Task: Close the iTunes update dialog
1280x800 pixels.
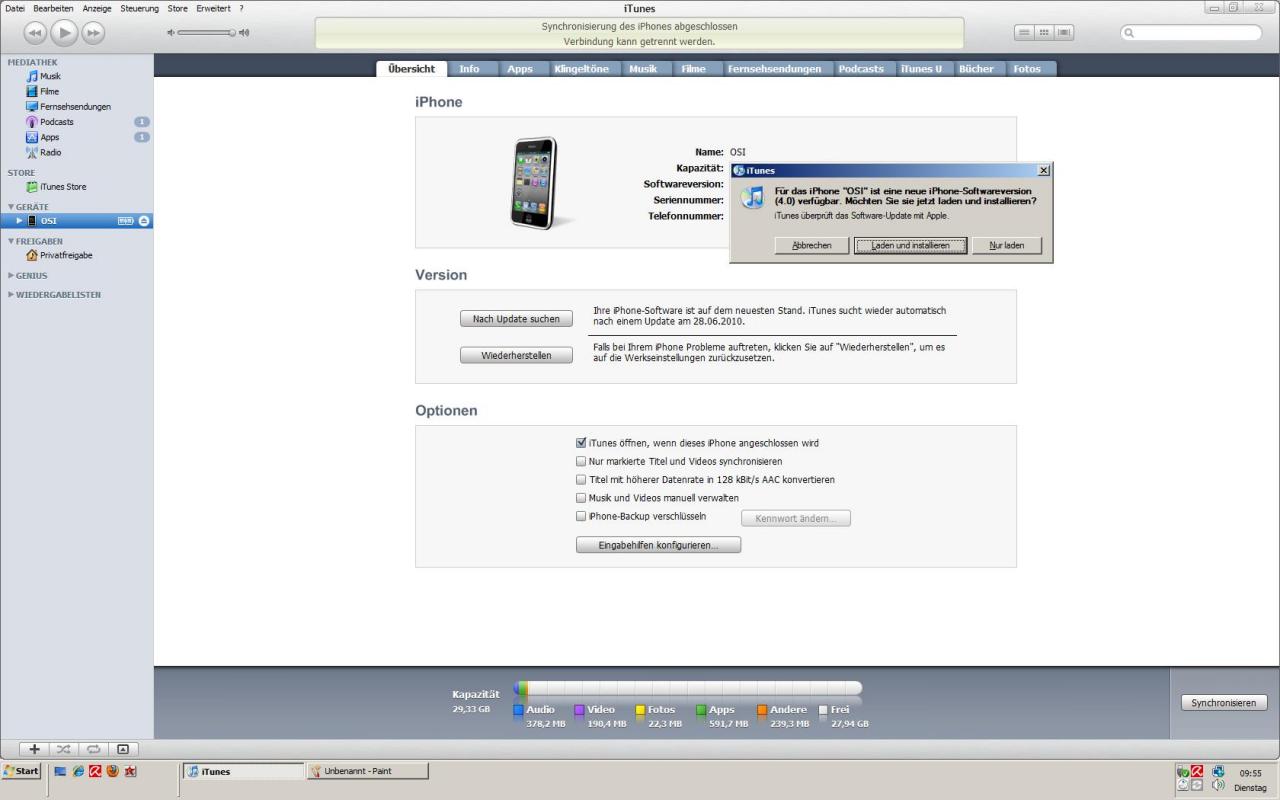Action: 1044,171
